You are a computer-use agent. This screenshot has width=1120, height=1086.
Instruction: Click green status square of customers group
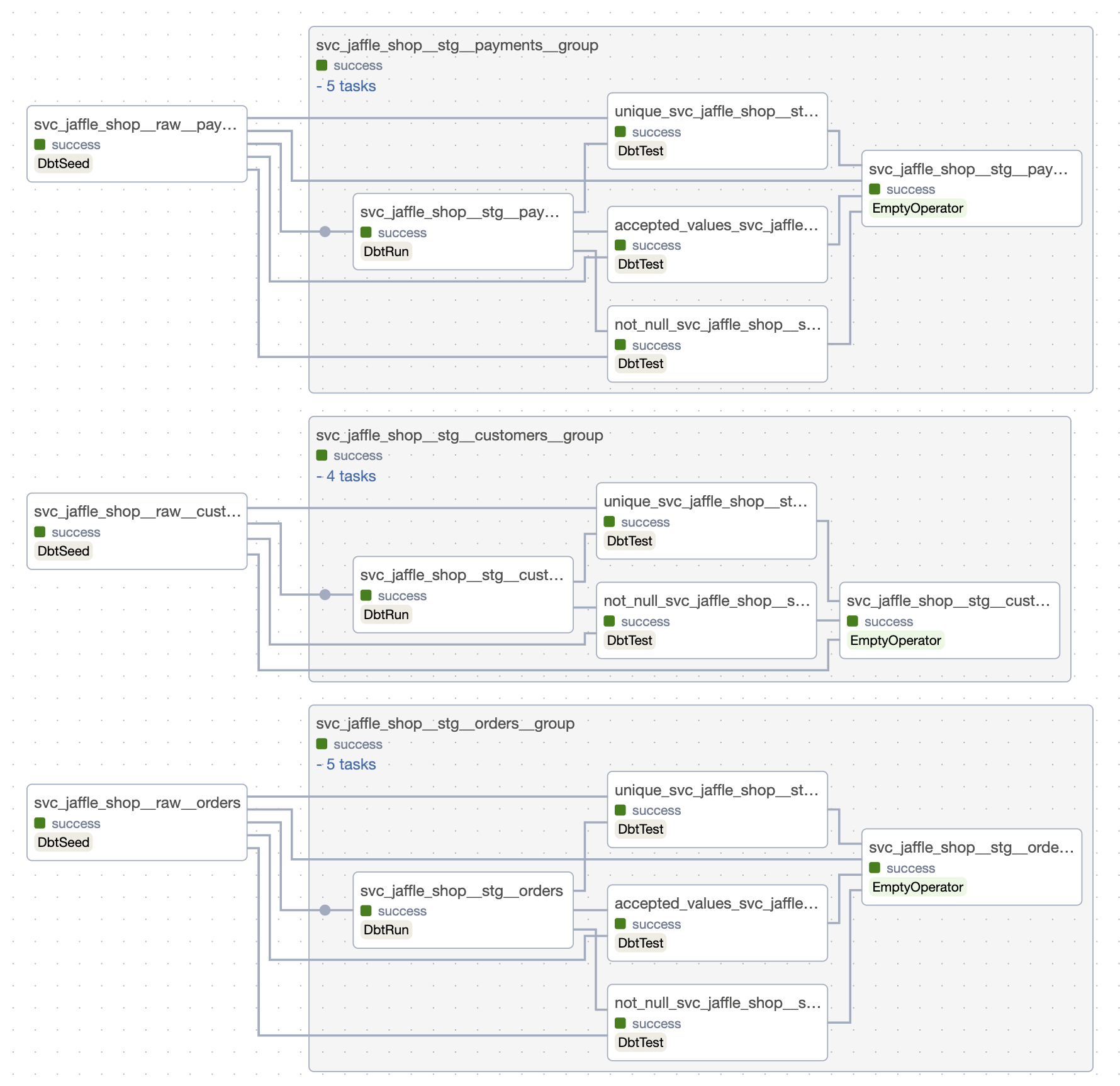322,456
